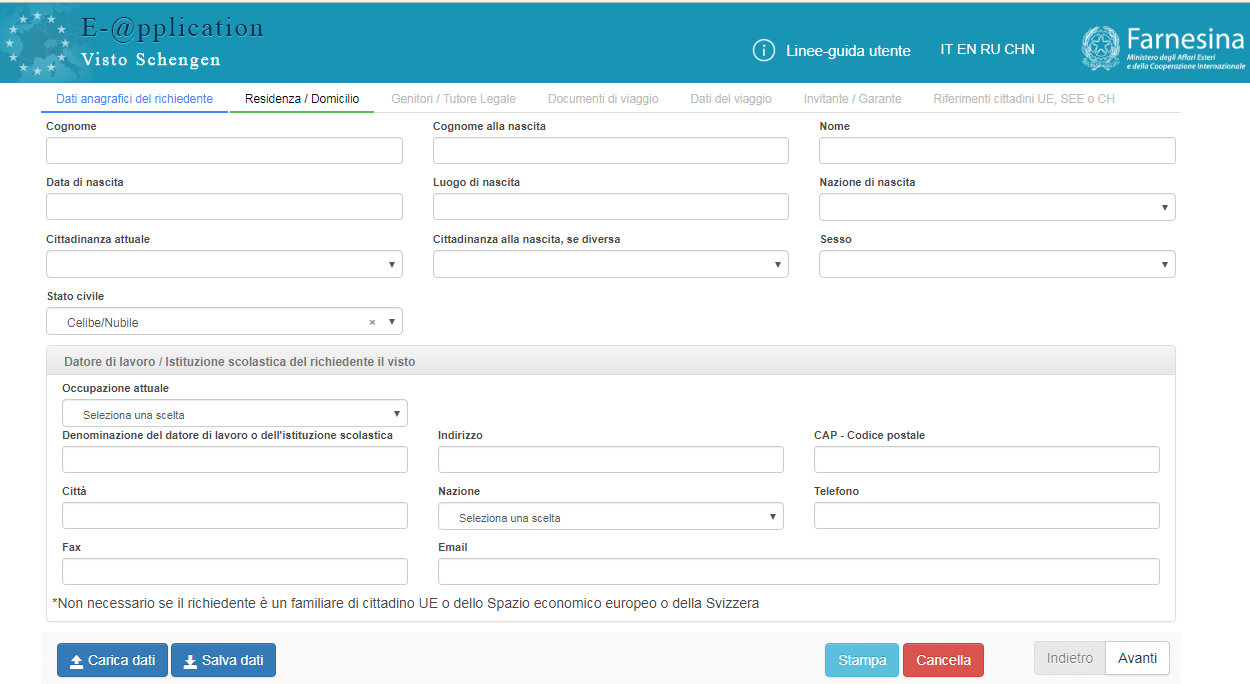
Task: Switch language to CHN
Action: click(1019, 49)
